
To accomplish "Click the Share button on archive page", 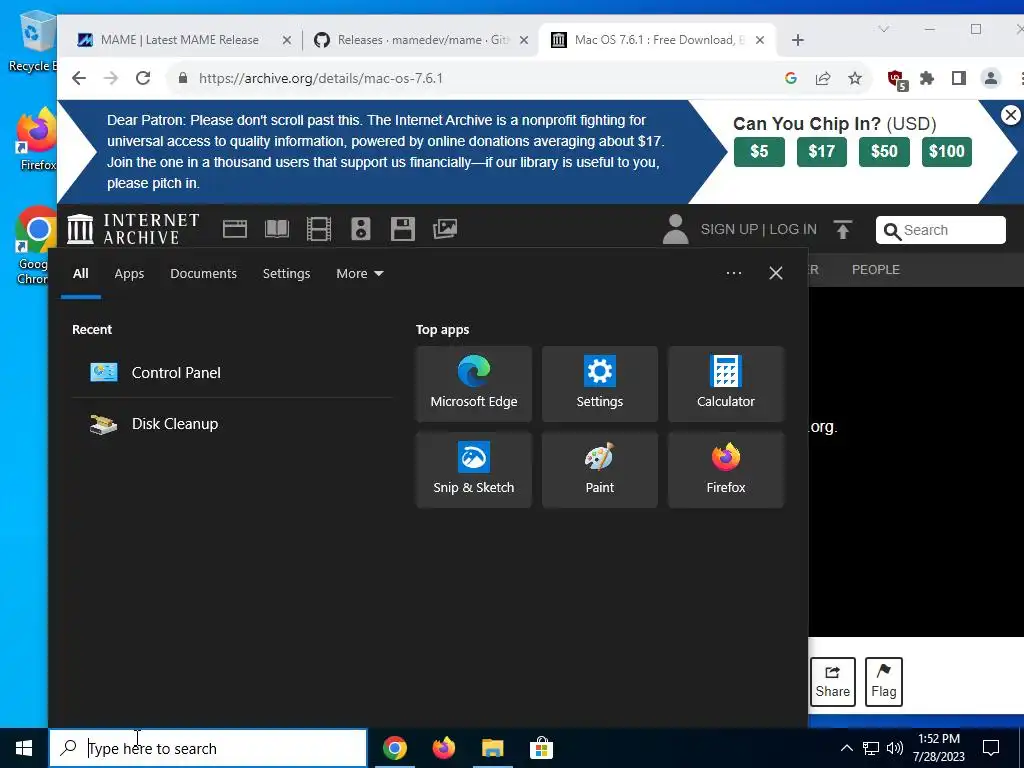I will pyautogui.click(x=833, y=682).
